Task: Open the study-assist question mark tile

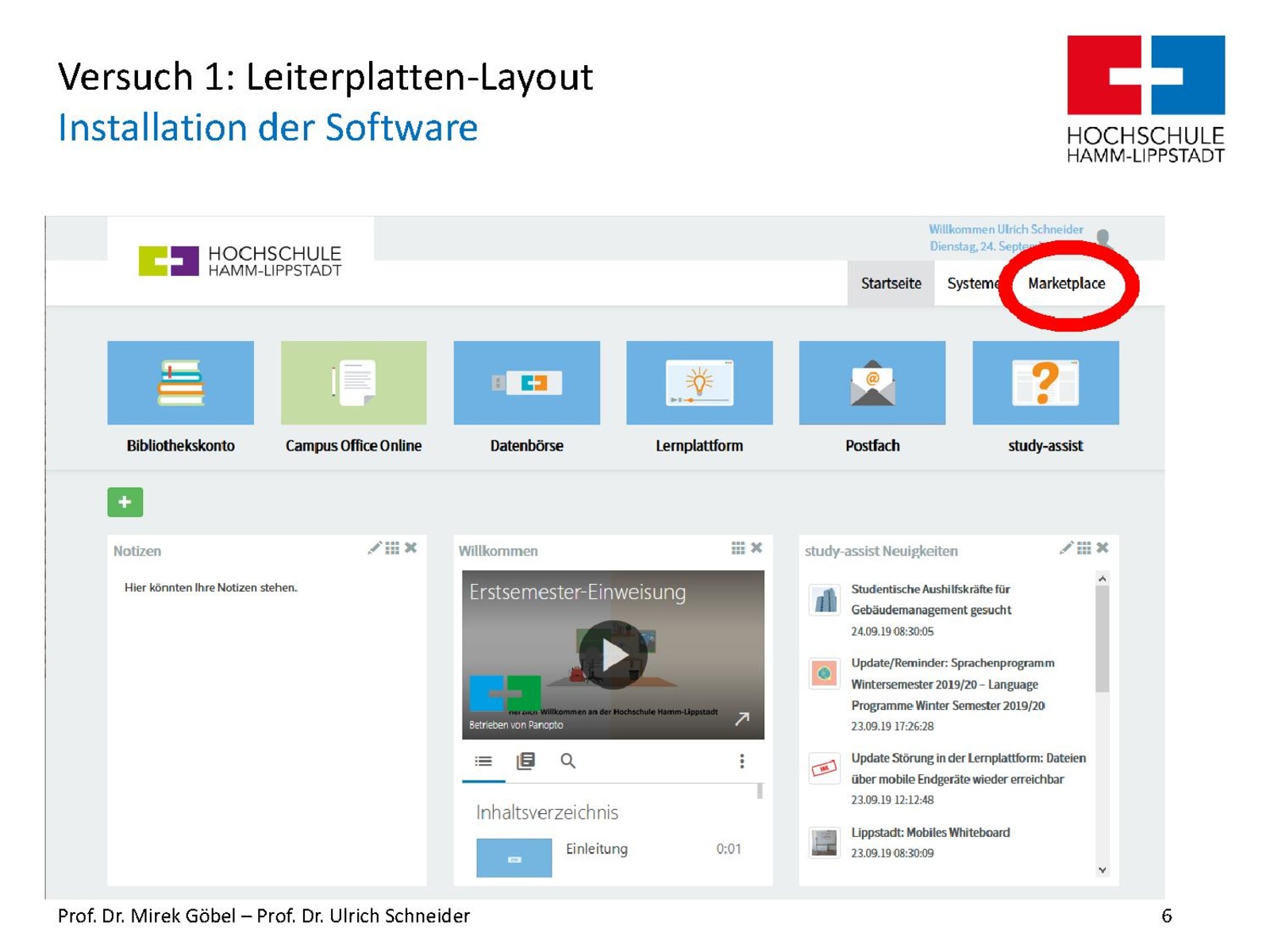Action: [1045, 383]
